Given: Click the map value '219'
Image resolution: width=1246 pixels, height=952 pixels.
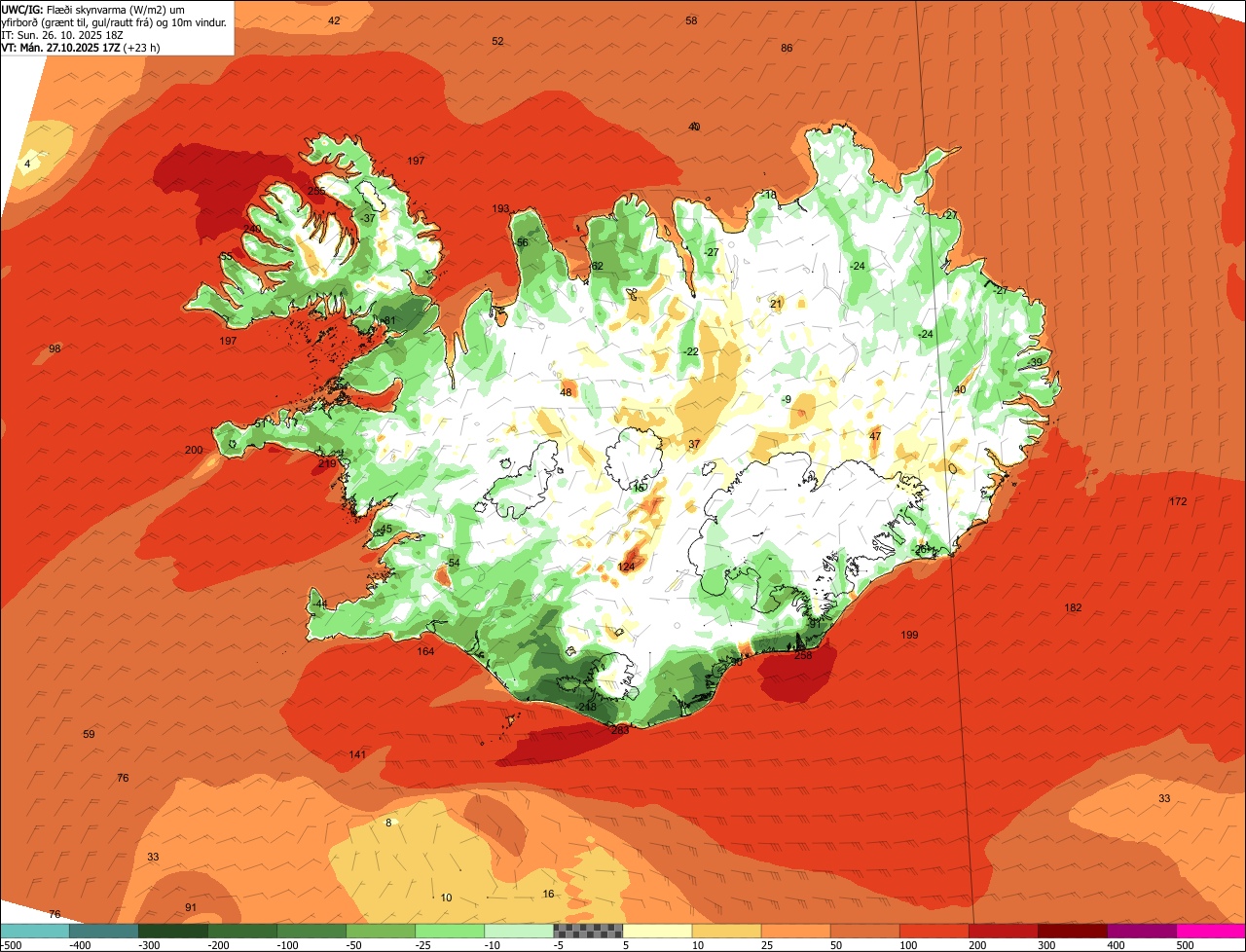Looking at the screenshot, I should pyautogui.click(x=327, y=463).
